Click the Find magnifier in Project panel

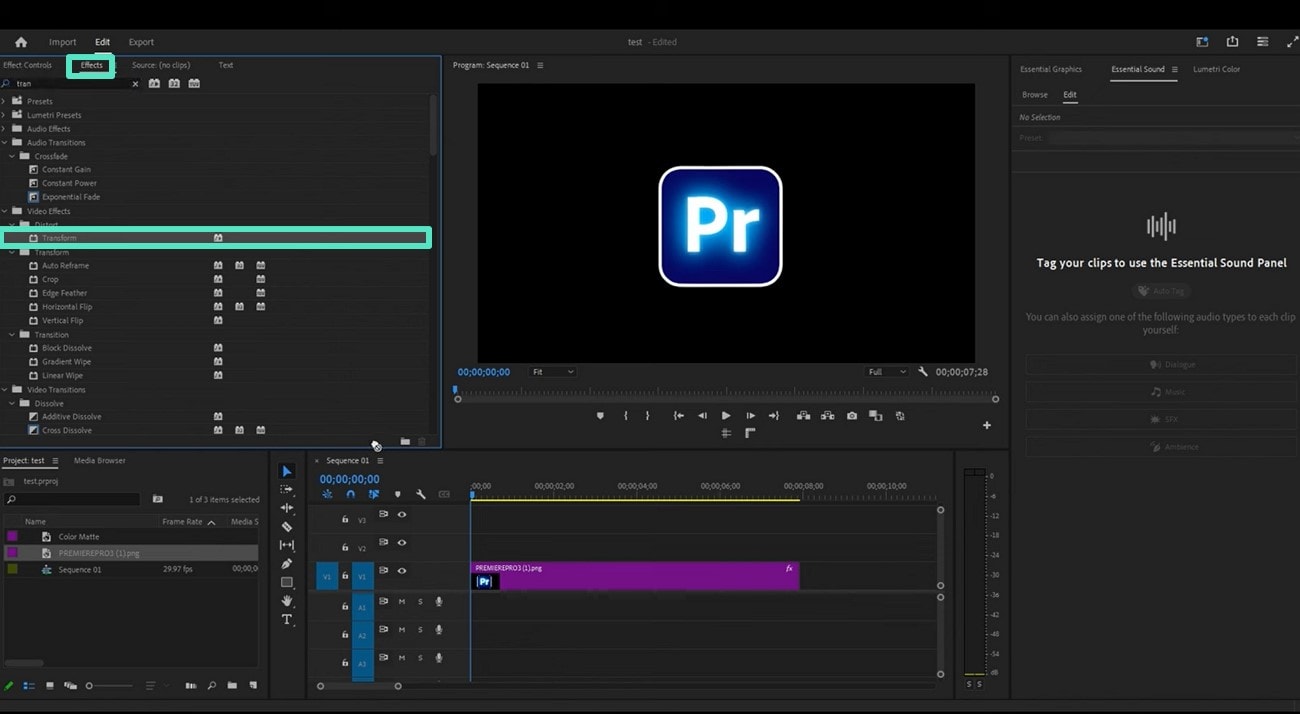pos(211,686)
